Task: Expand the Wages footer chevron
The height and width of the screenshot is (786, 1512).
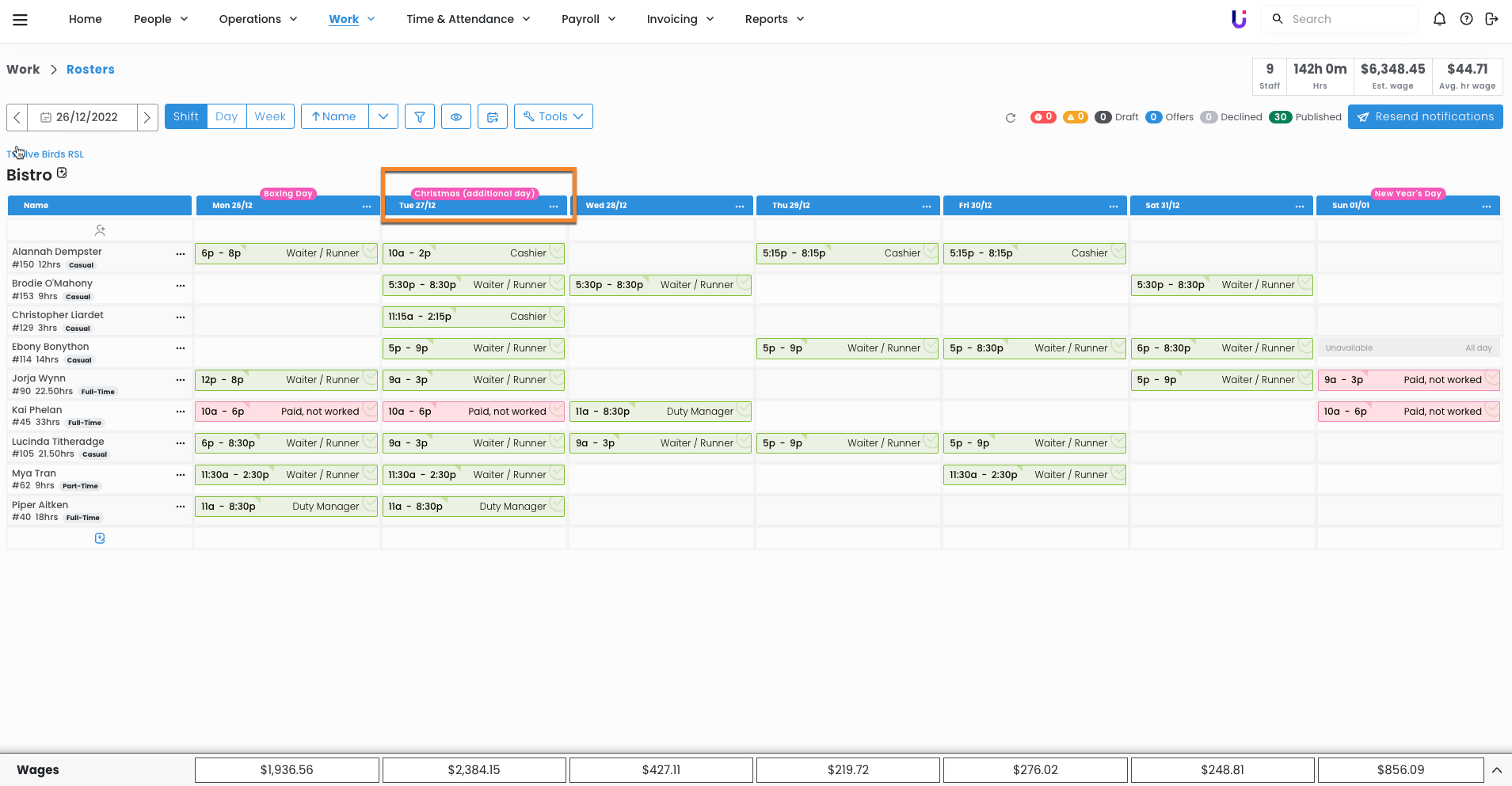Action: pyautogui.click(x=1496, y=770)
